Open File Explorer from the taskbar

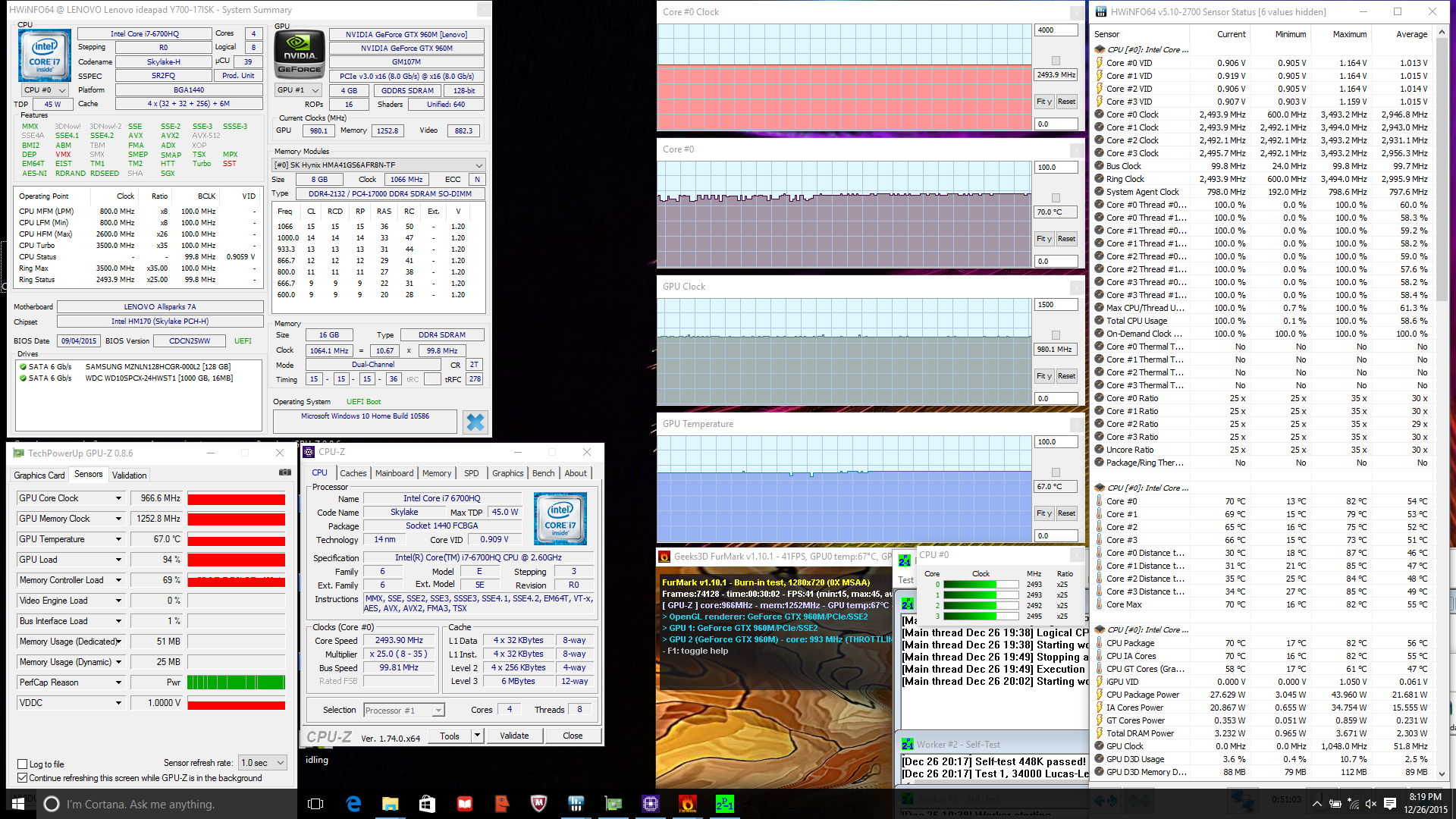(x=390, y=804)
